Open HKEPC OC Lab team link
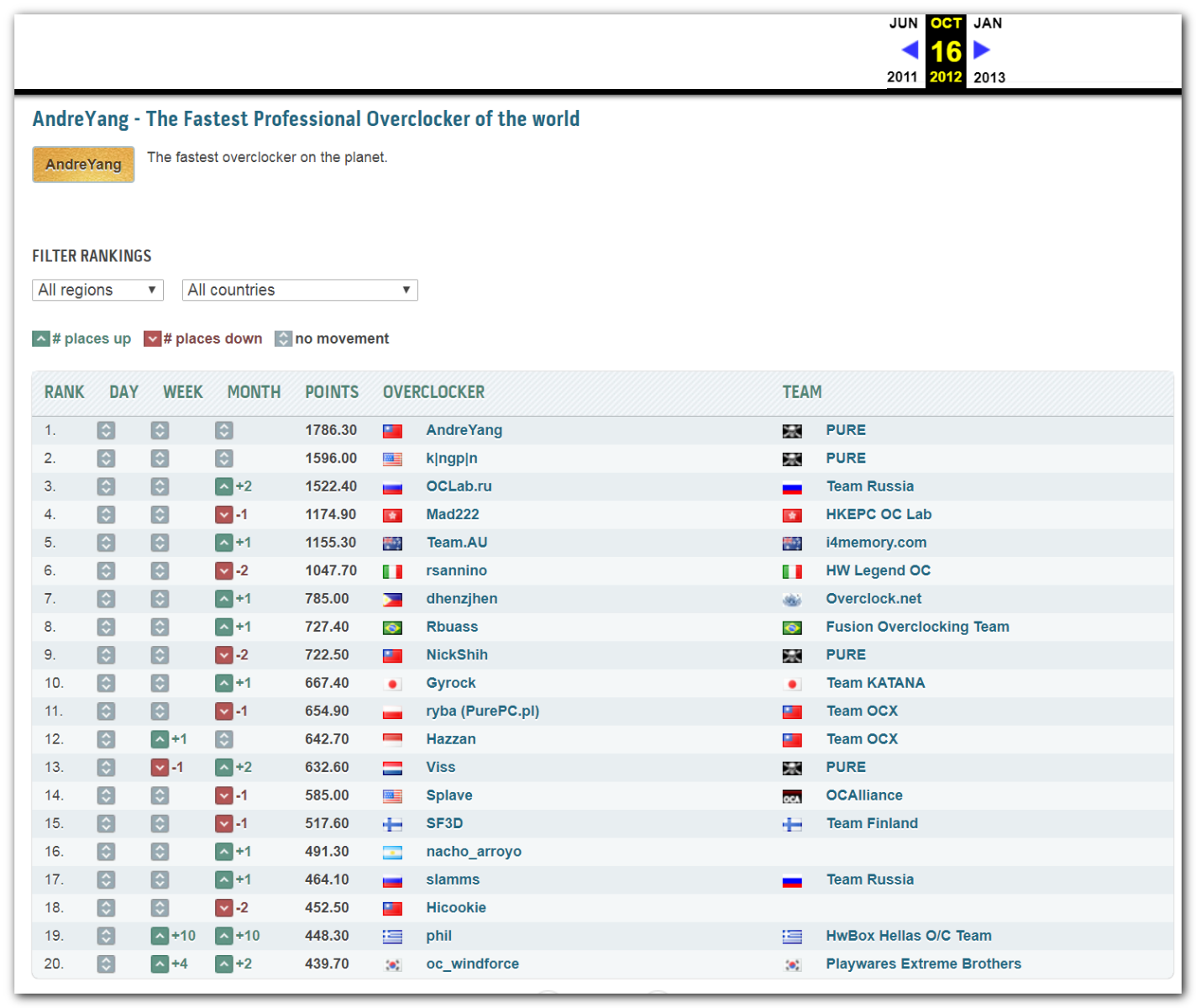 coord(879,514)
